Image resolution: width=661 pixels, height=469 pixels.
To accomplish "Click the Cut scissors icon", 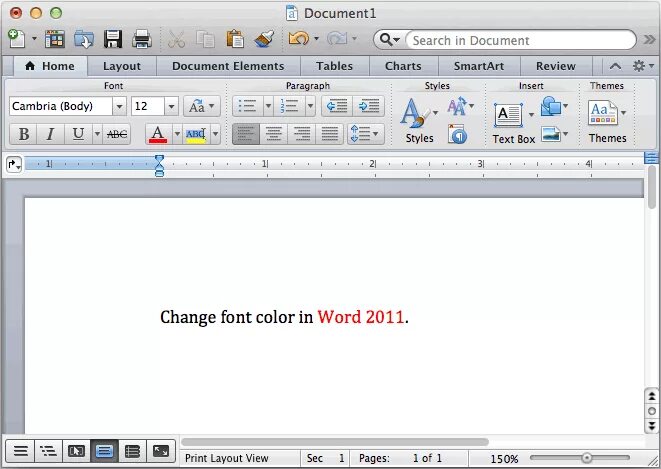I will (176, 40).
